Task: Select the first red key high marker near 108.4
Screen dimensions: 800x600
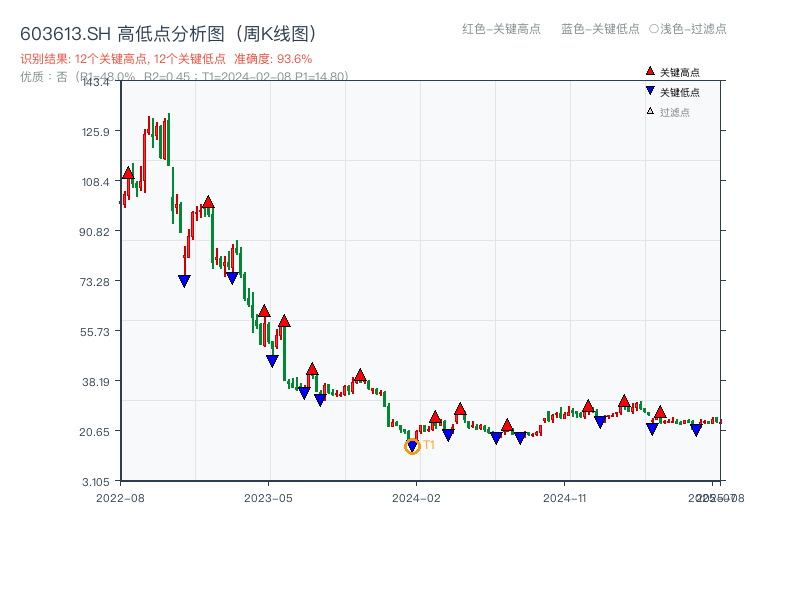Action: pyautogui.click(x=128, y=173)
